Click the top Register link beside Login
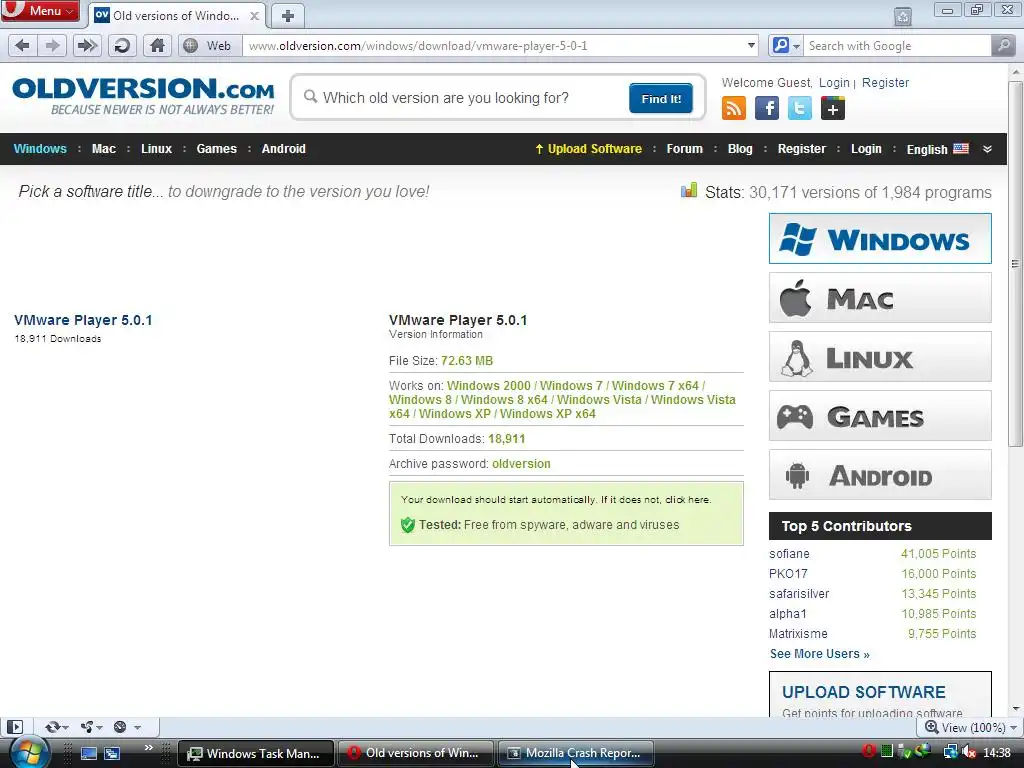The width and height of the screenshot is (1024, 768). (x=885, y=83)
